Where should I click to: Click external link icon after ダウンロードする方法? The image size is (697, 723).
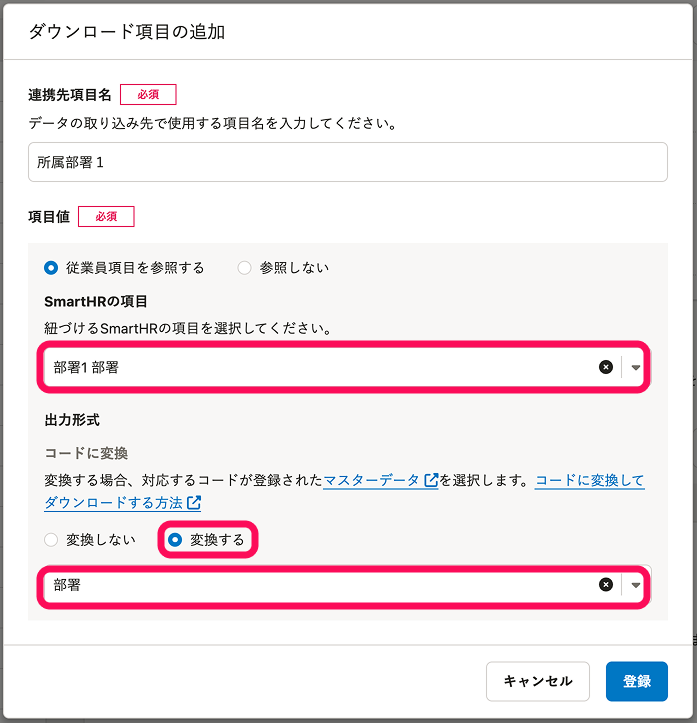194,502
